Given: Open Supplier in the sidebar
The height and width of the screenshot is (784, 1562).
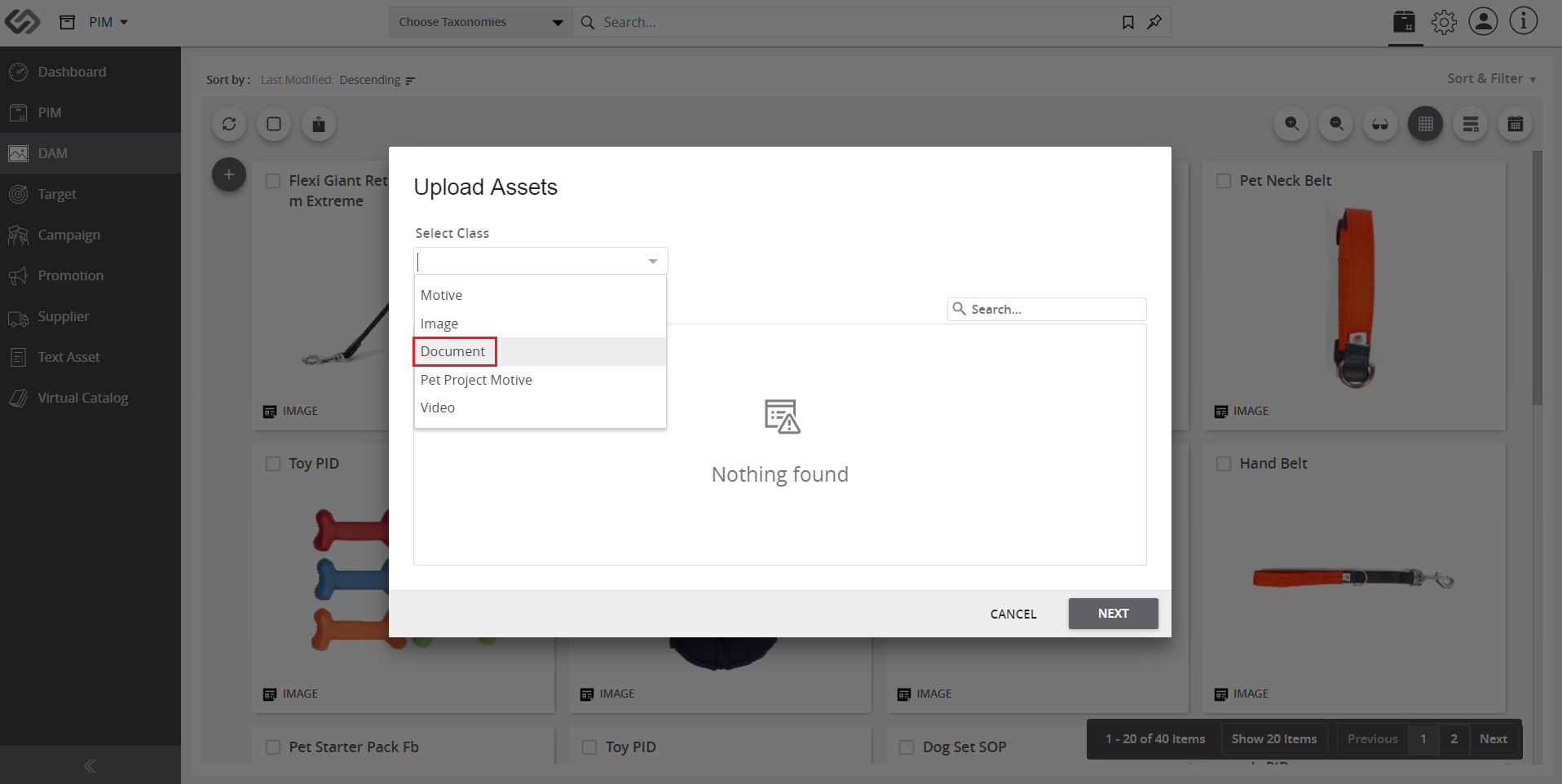Looking at the screenshot, I should point(90,316).
